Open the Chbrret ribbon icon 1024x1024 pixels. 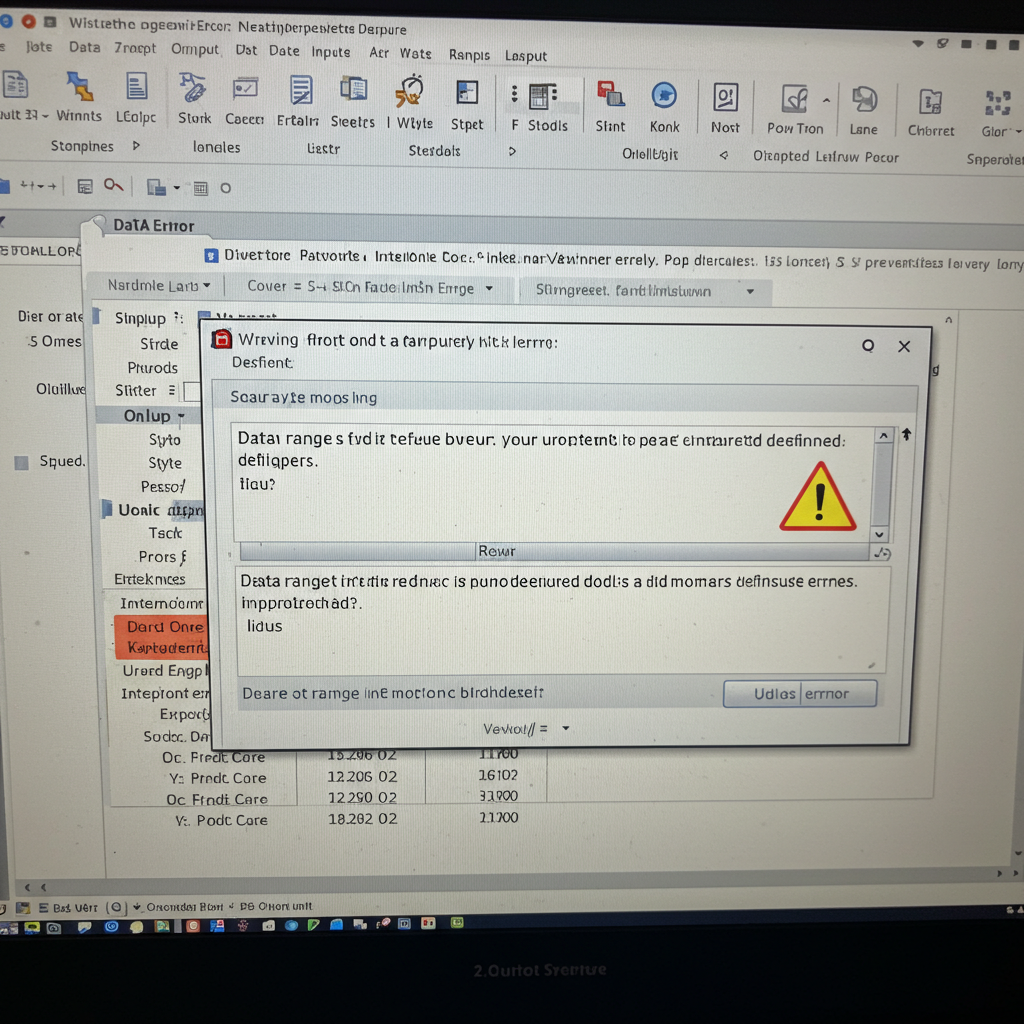click(x=930, y=103)
